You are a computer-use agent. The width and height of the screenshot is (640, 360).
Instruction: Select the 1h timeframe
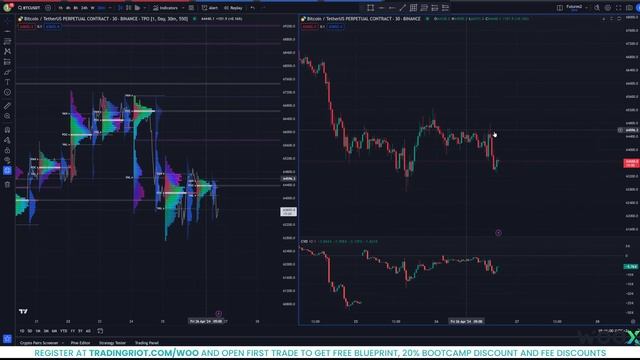(x=60, y=8)
